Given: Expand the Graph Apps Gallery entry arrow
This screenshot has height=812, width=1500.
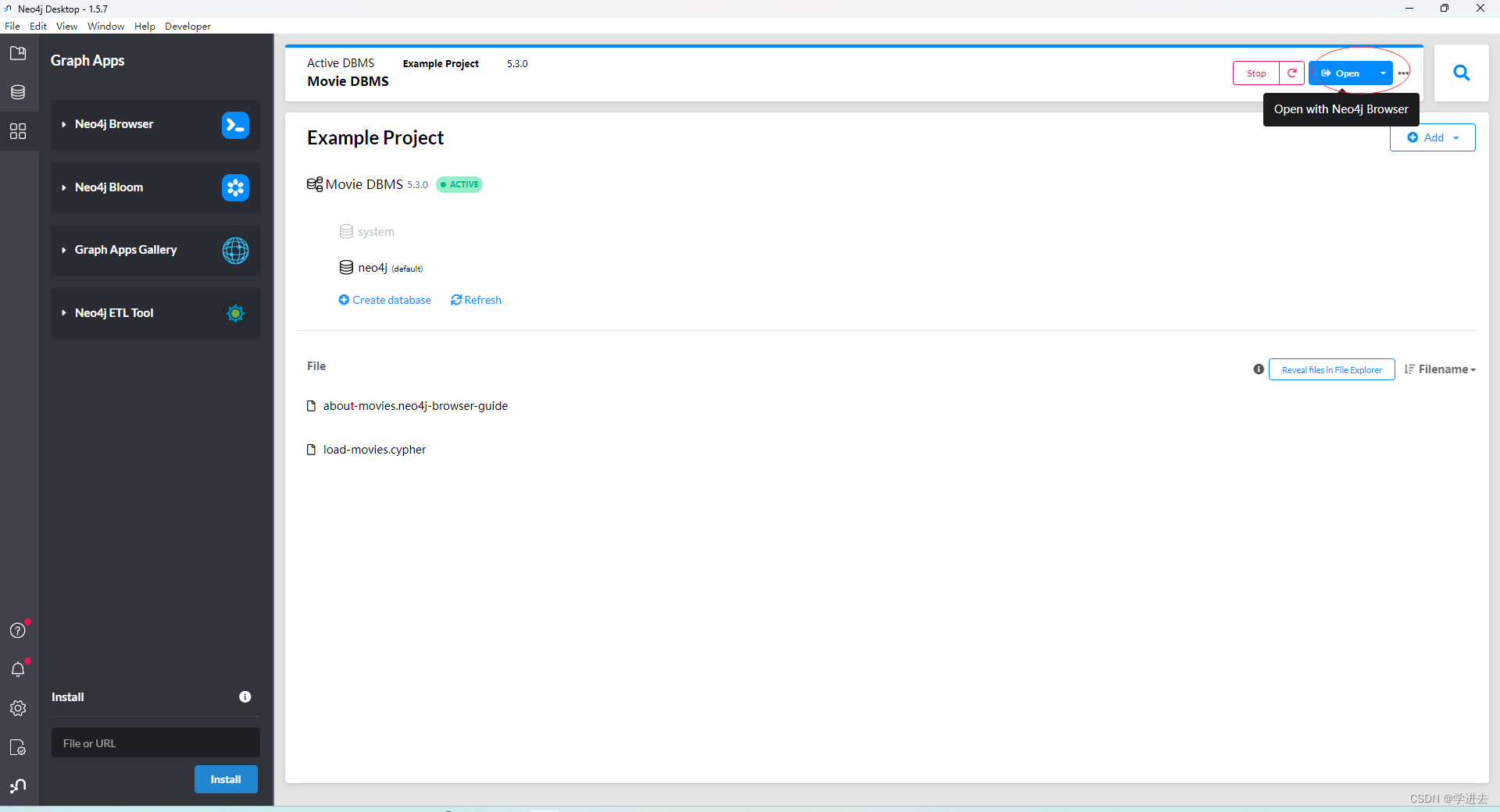Looking at the screenshot, I should tap(64, 250).
